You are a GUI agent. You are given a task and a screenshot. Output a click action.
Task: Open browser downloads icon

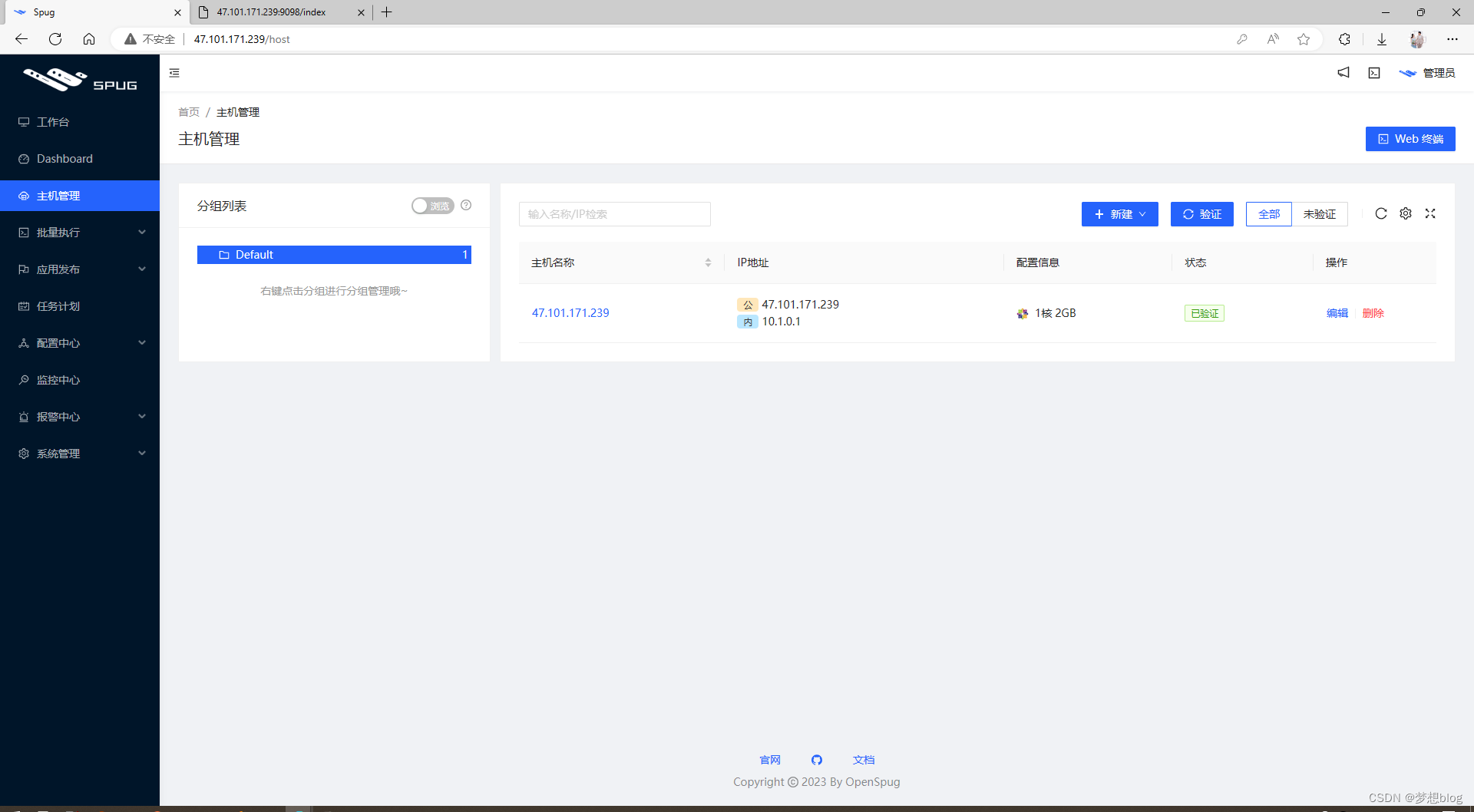coord(1382,39)
